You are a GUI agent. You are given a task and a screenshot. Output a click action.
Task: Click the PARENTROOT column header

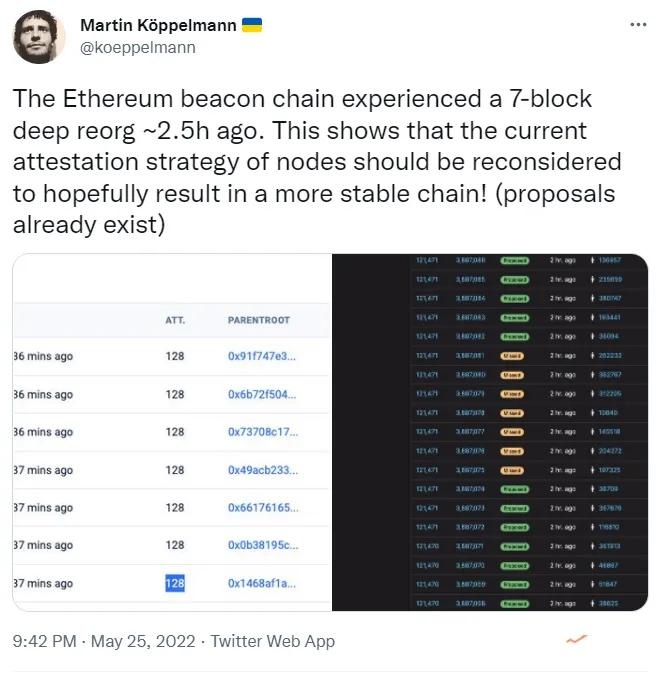tap(259, 320)
